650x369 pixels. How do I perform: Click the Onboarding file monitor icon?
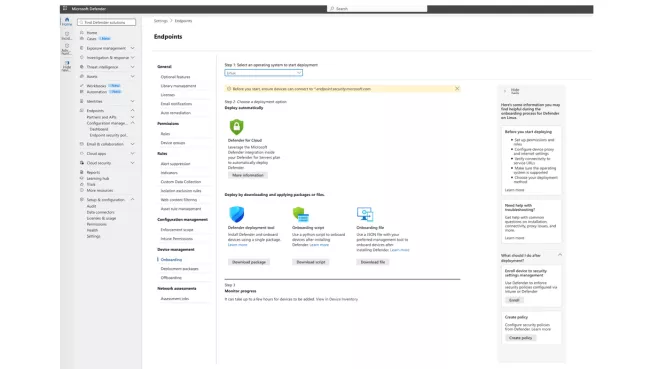click(x=365, y=214)
